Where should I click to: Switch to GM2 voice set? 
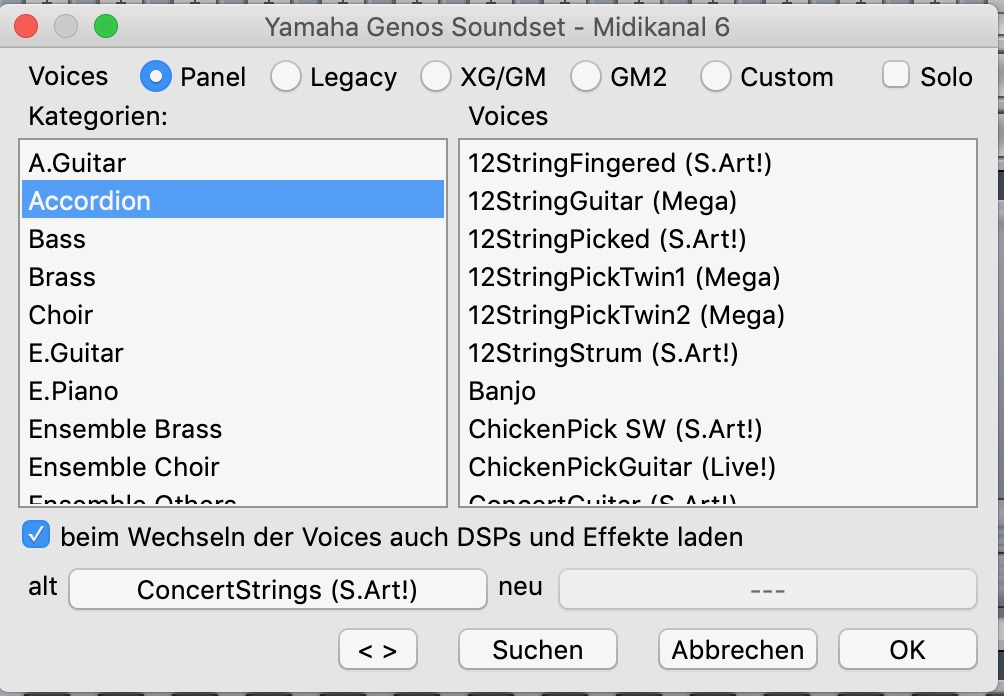pos(586,77)
